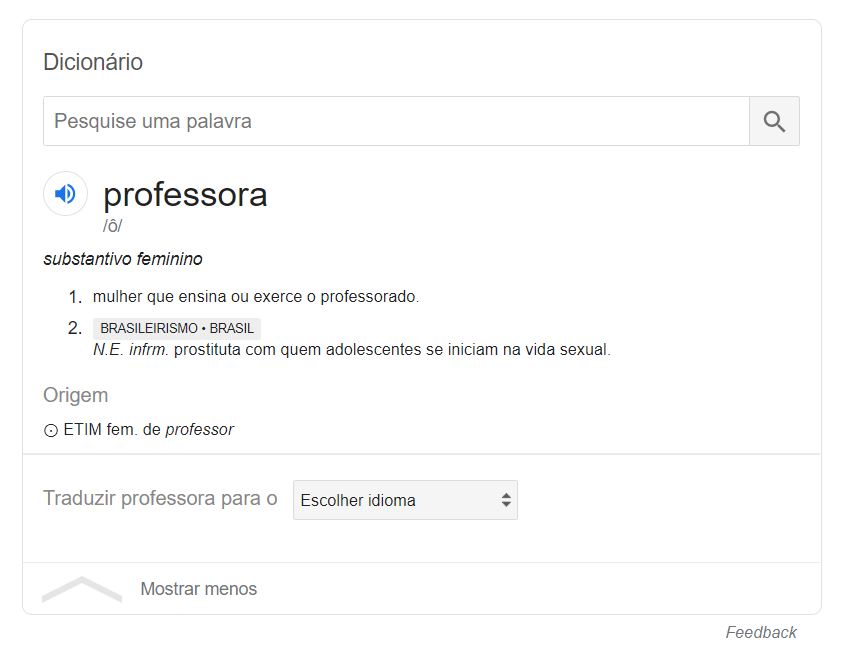The width and height of the screenshot is (850, 660).
Task: Click the Origem section heading
Action: point(75,395)
